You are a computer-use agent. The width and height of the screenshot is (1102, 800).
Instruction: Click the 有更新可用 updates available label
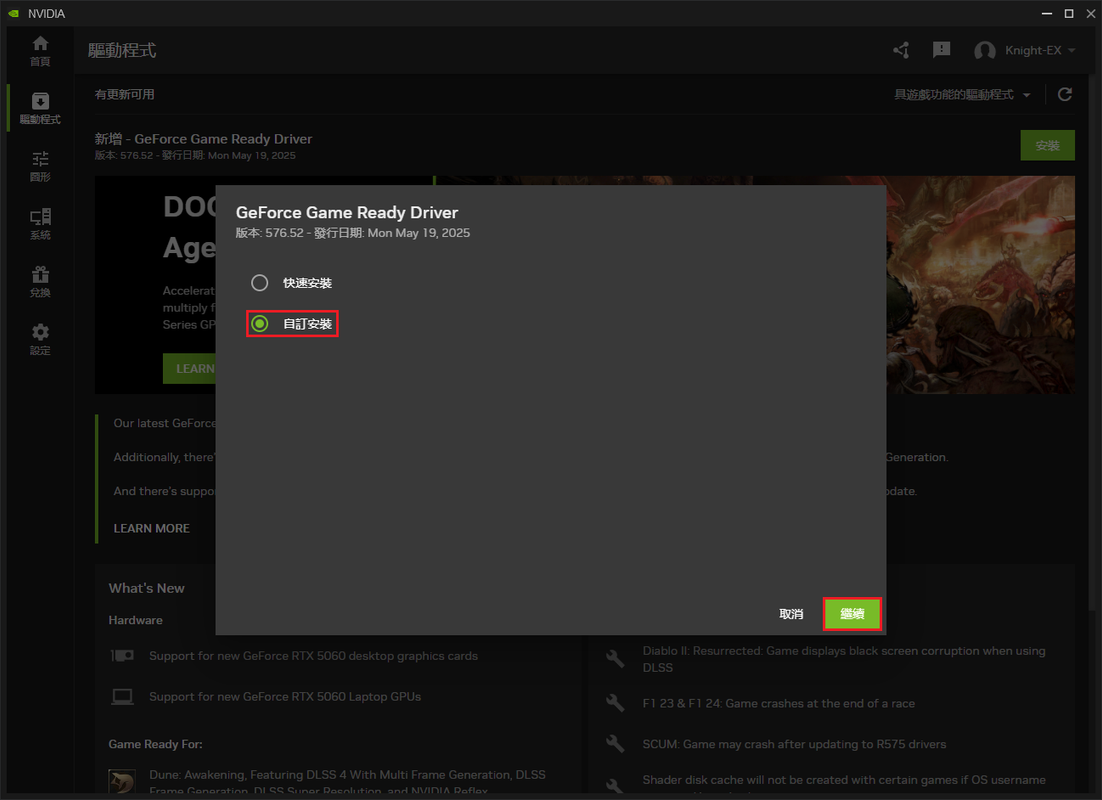pyautogui.click(x=124, y=94)
